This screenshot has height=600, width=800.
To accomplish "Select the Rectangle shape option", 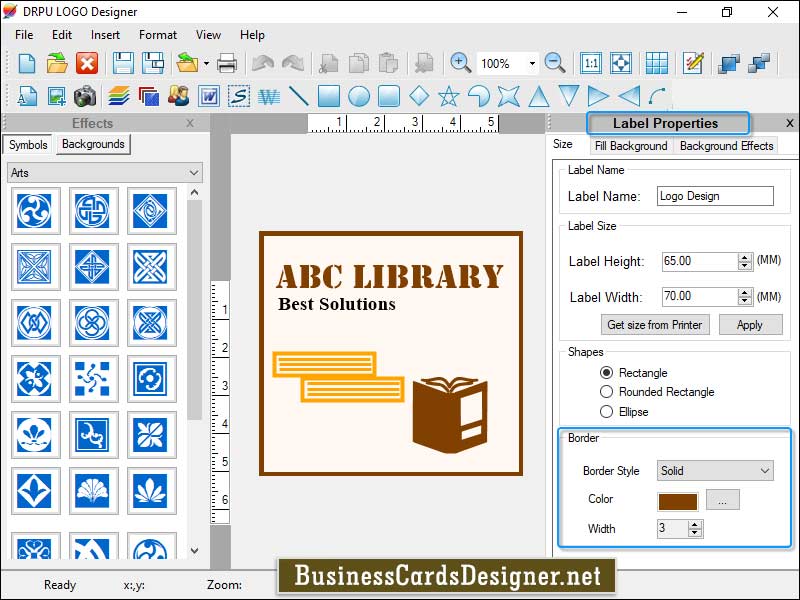I will click(x=607, y=373).
